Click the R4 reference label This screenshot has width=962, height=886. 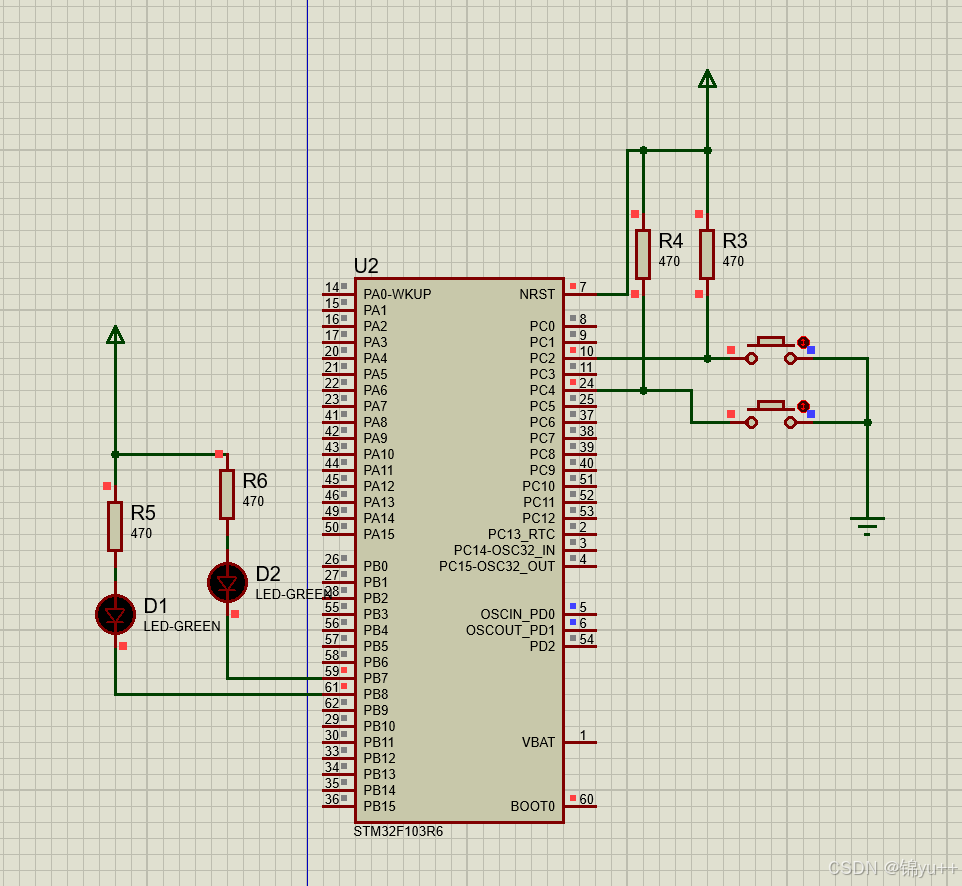pos(671,241)
